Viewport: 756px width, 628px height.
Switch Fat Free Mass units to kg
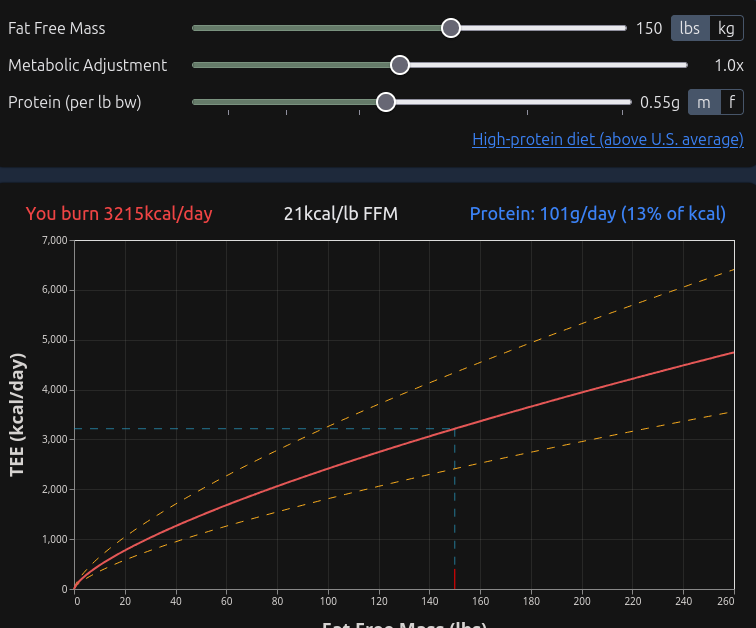click(x=726, y=28)
